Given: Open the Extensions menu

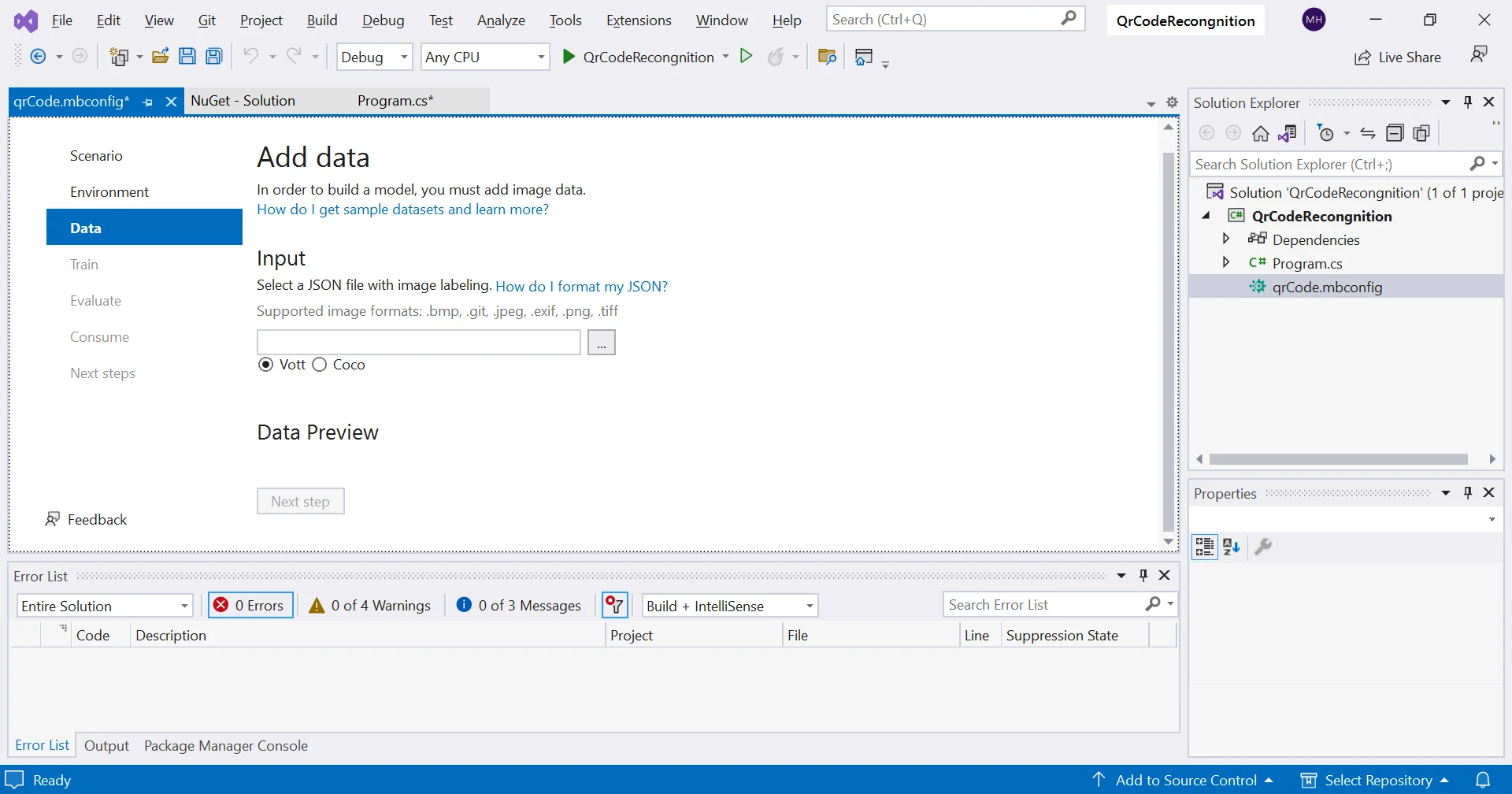Looking at the screenshot, I should pos(639,20).
